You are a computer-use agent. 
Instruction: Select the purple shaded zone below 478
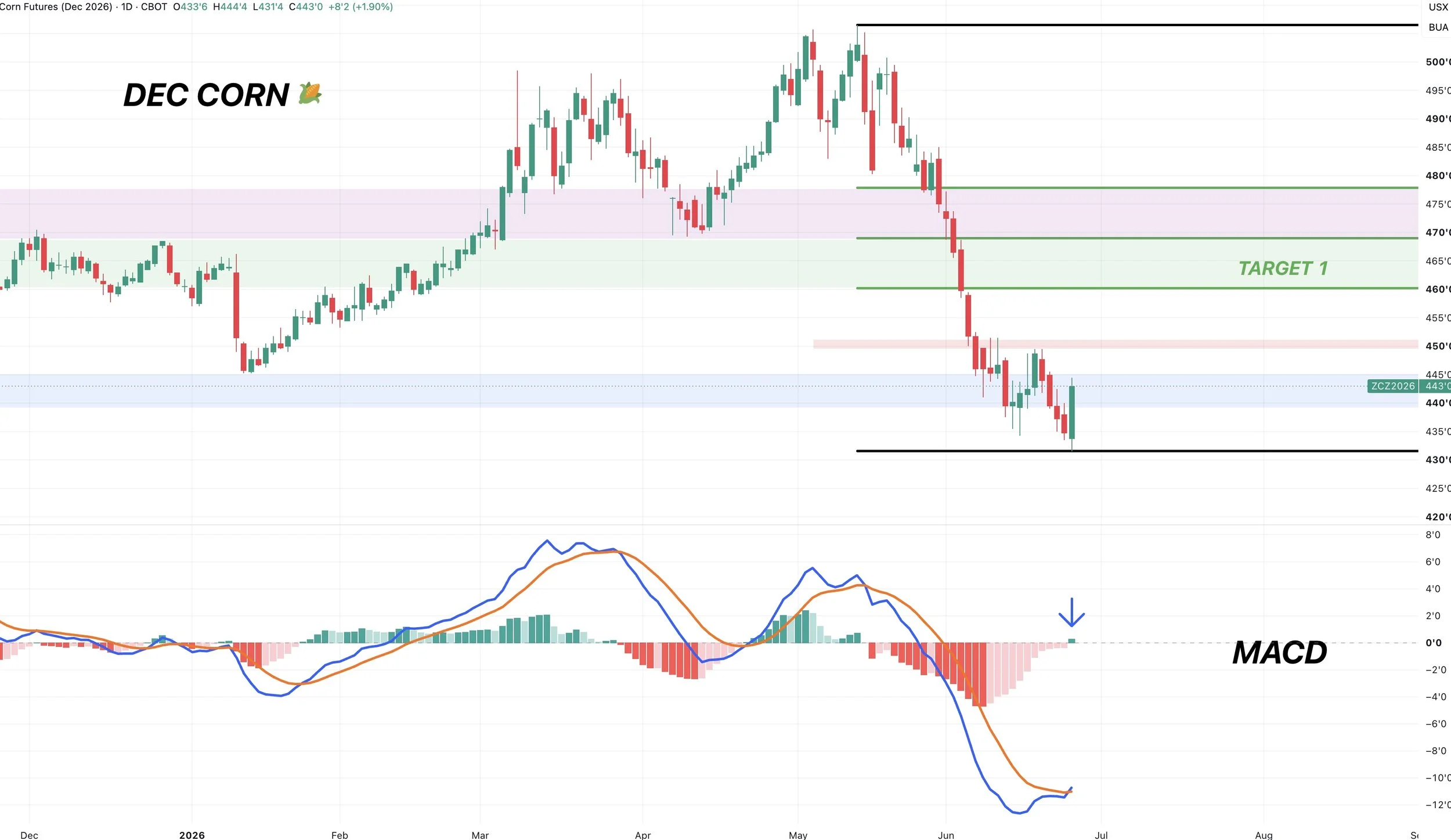[709, 213]
